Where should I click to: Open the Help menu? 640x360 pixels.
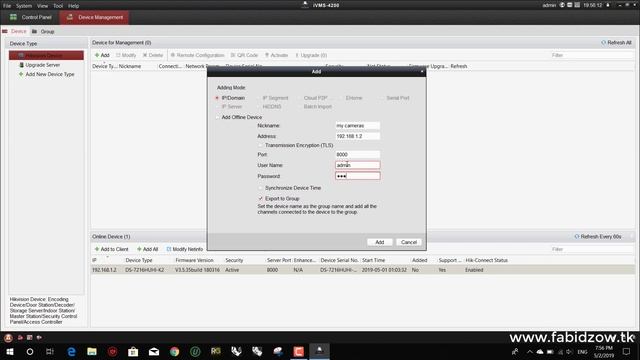click(73, 6)
